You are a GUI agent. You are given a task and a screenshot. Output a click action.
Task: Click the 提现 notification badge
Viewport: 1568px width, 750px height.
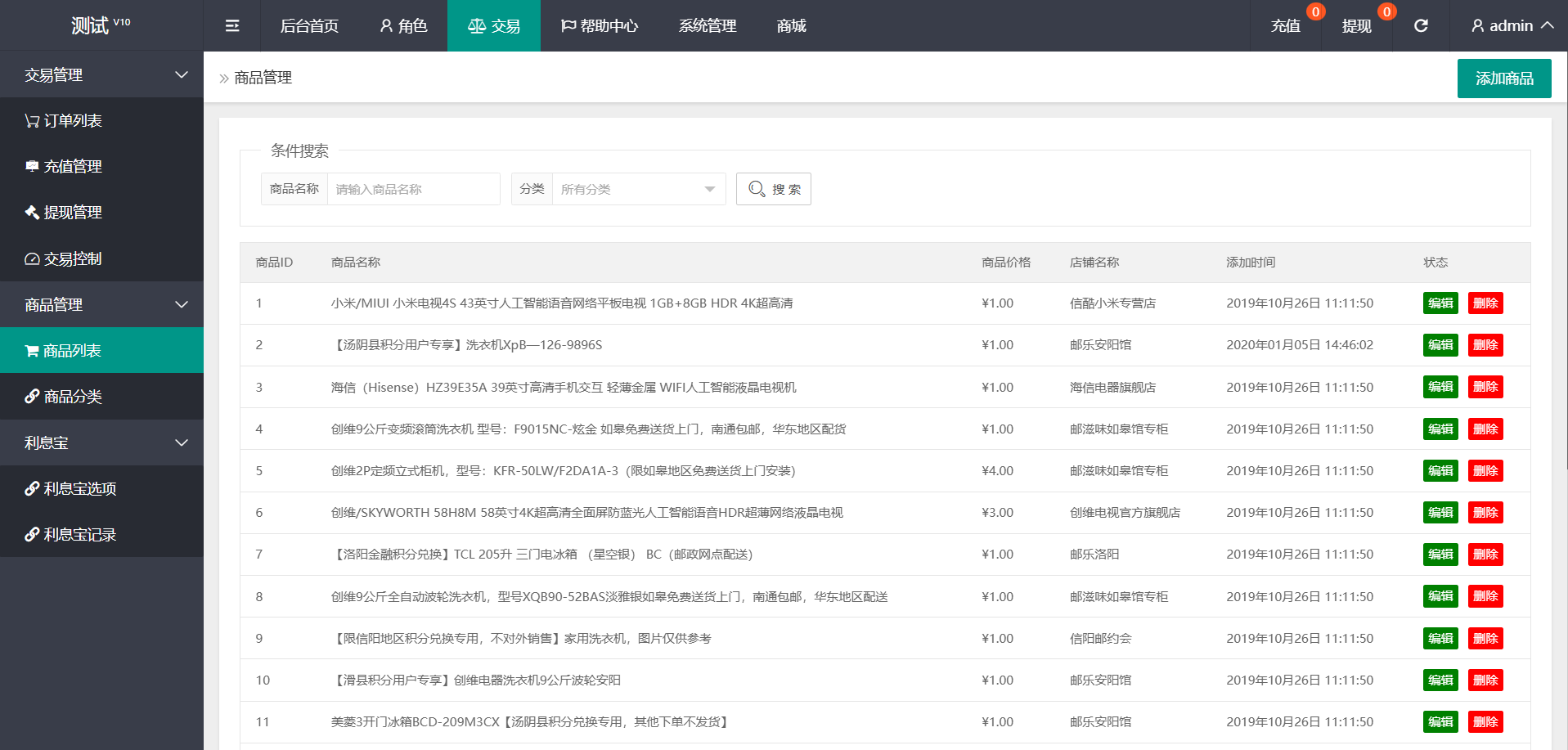[1386, 11]
